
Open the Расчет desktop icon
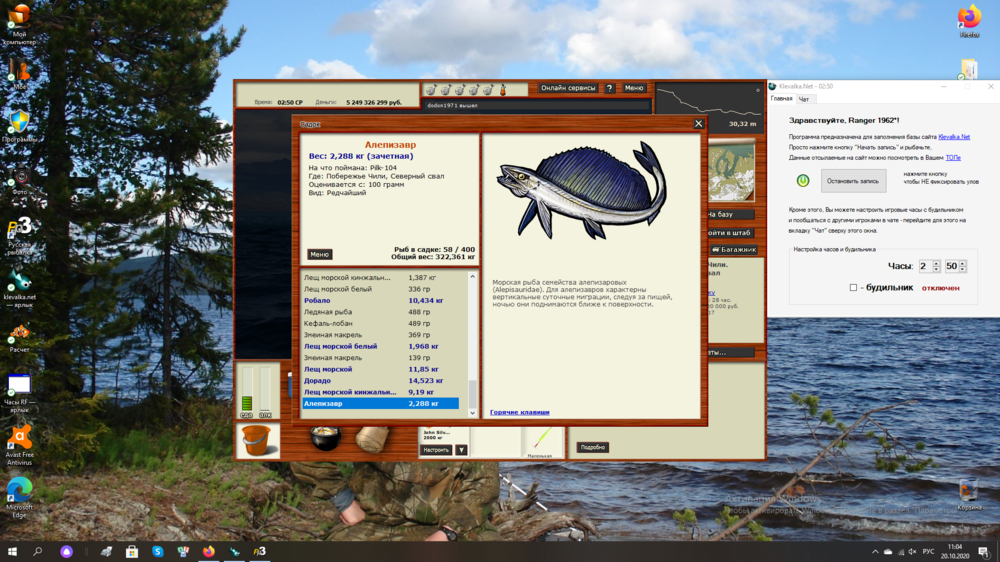tap(19, 338)
